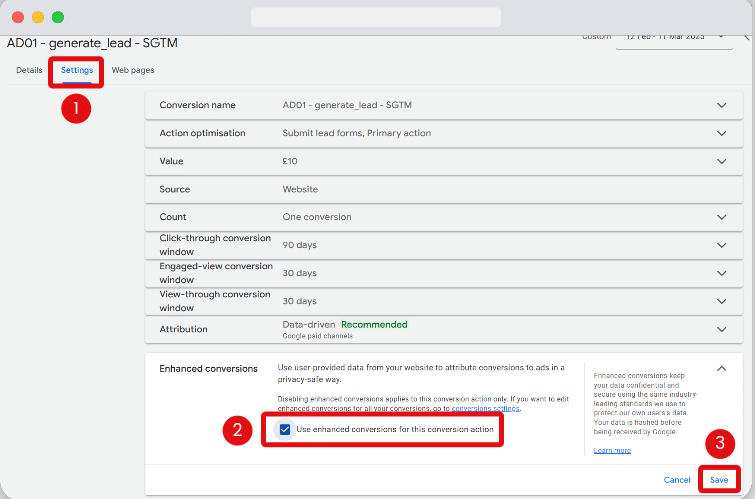
Task: Click the page title AD01 - generate_lead - SGTM
Action: [92, 43]
